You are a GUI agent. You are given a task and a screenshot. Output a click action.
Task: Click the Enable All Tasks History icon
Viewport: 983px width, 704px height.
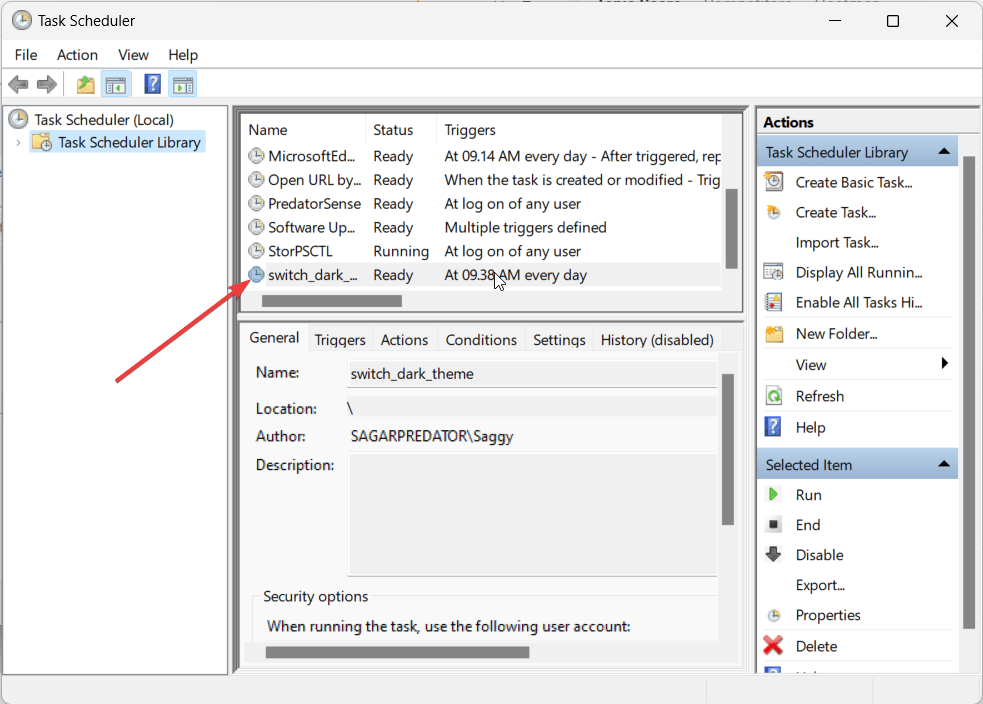(774, 302)
